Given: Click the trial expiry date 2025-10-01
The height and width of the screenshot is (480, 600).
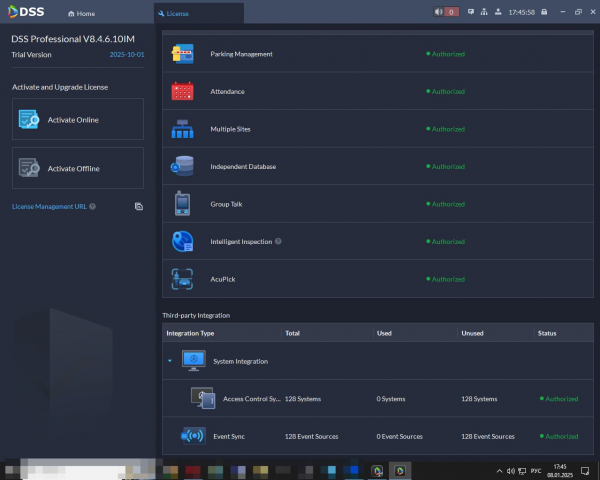Looking at the screenshot, I should click(x=127, y=55).
